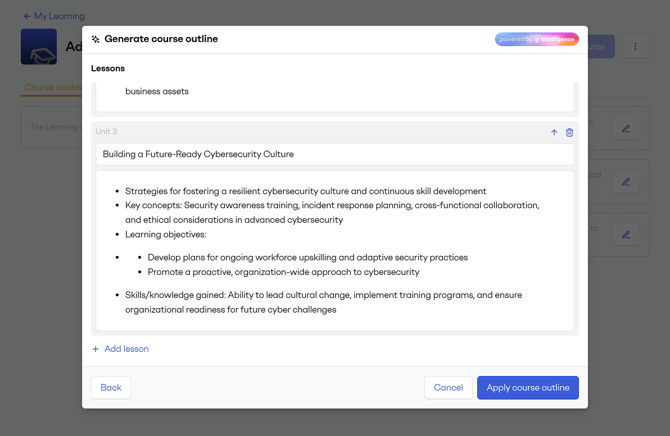Click the powered by intelligence badge
The width and height of the screenshot is (670, 436).
(x=536, y=39)
